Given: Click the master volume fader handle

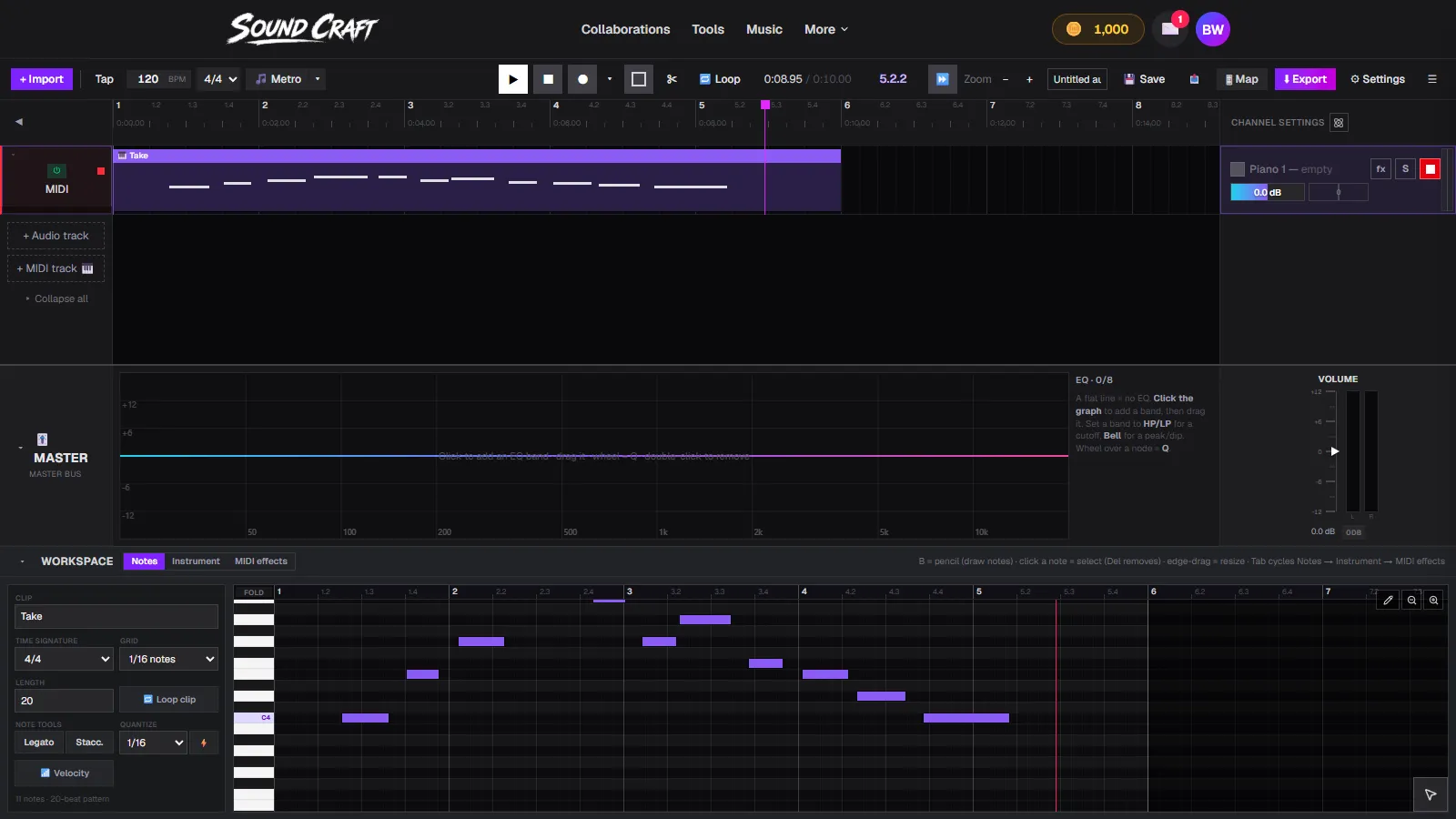Looking at the screenshot, I should pos(1335,451).
